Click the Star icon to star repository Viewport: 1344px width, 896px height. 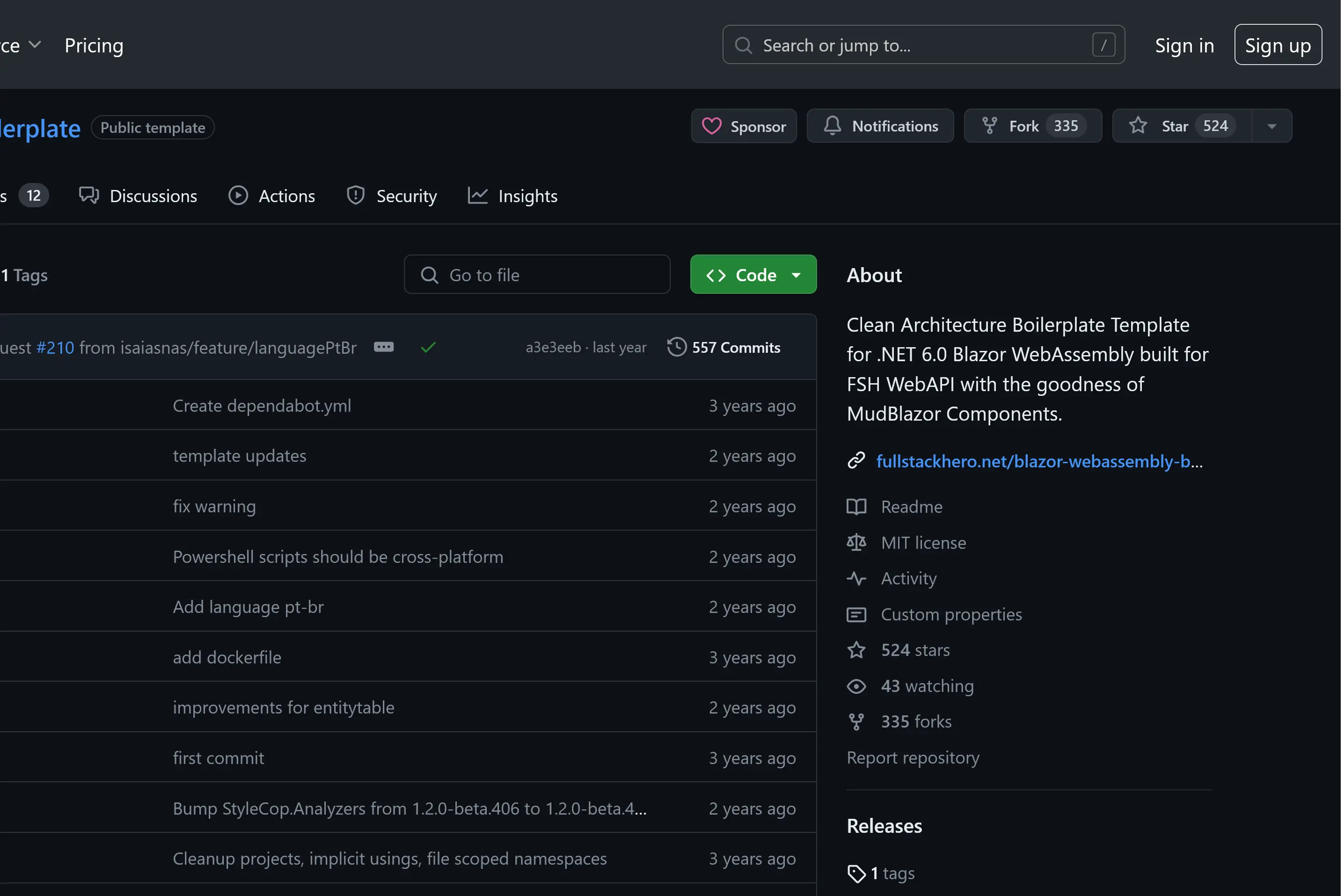coord(1138,126)
